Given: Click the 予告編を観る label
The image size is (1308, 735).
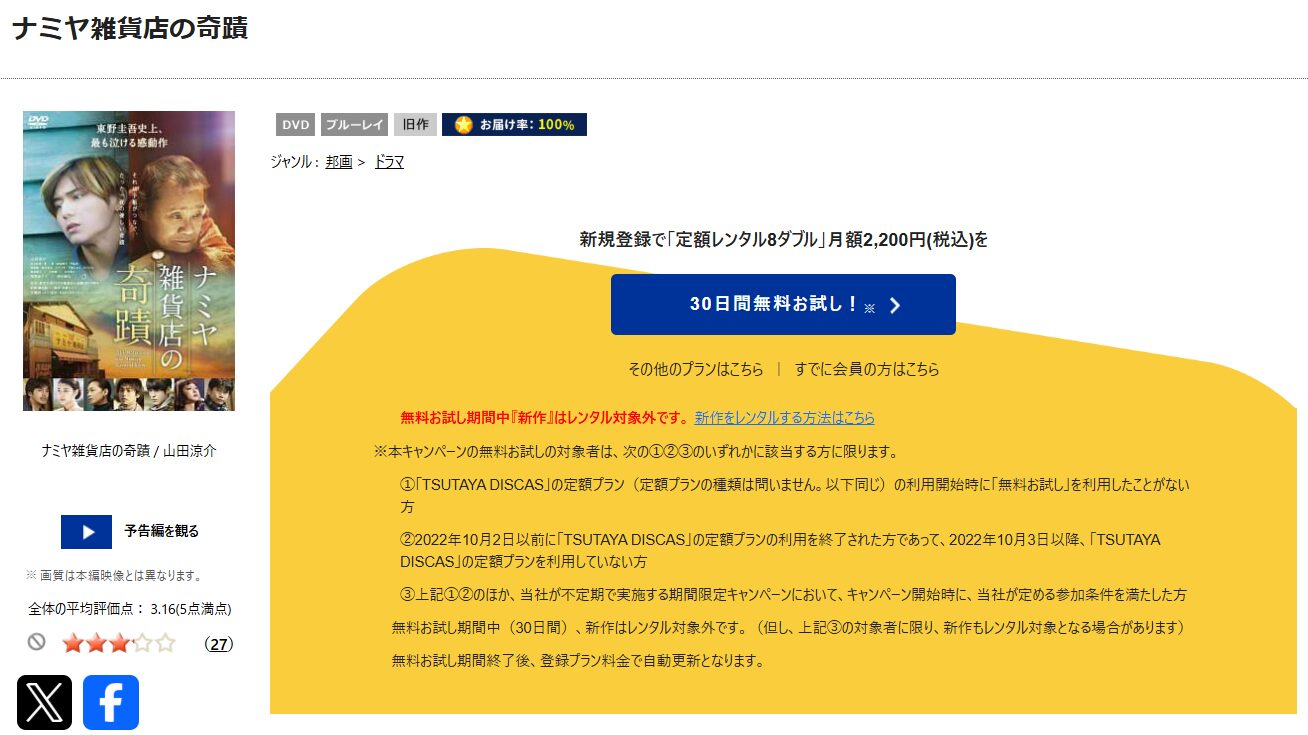Looking at the screenshot, I should pos(161,531).
